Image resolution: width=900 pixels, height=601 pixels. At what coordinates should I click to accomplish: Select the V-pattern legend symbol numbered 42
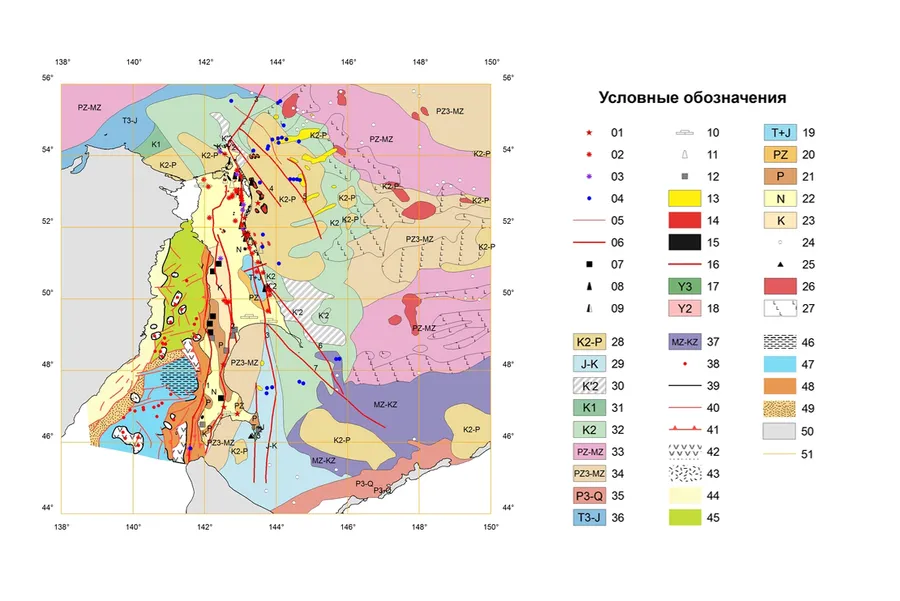[683, 451]
